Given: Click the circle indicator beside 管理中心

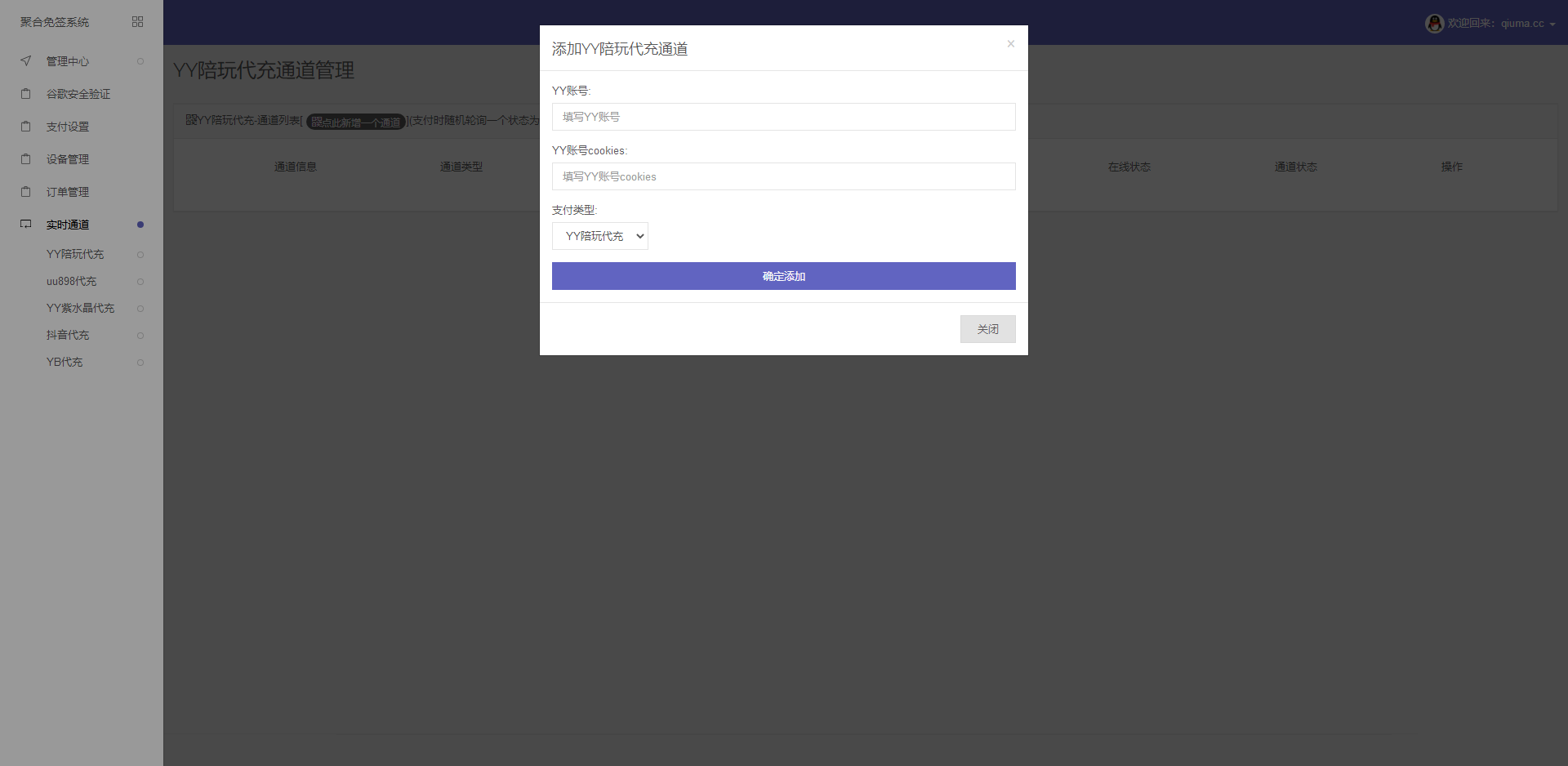Looking at the screenshot, I should point(140,61).
